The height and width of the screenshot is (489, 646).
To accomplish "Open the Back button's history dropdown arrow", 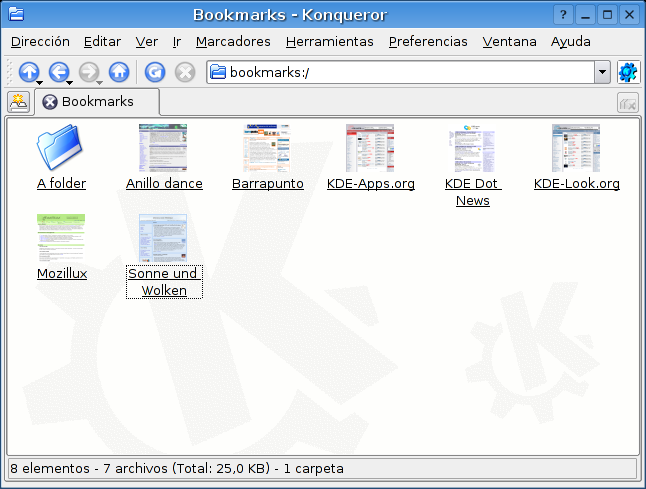I will [70, 83].
